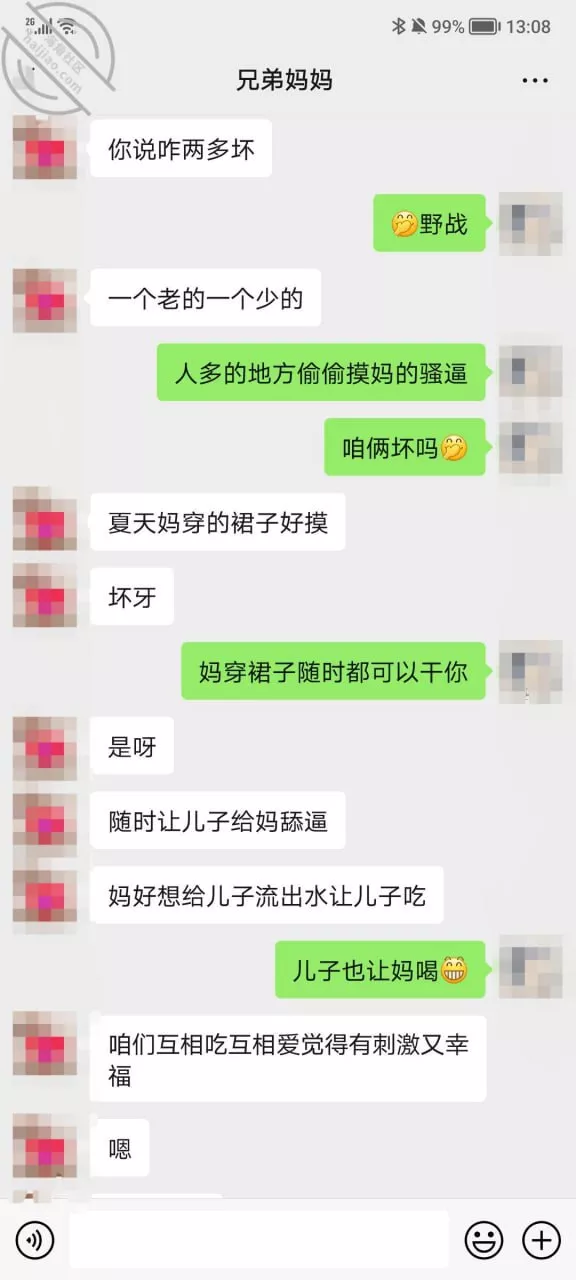Open the three-dot chat options
Screen dimensions: 576x1280
coord(535,81)
